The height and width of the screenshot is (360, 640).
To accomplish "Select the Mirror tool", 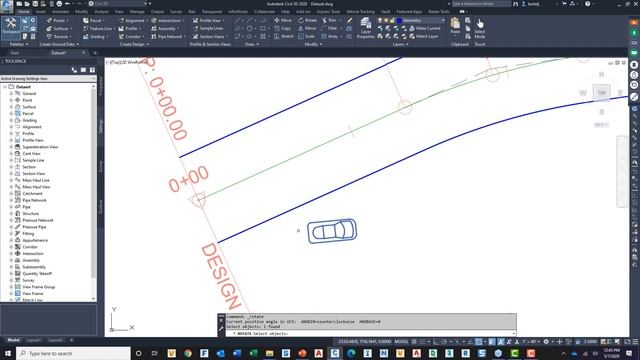I will click(307, 29).
